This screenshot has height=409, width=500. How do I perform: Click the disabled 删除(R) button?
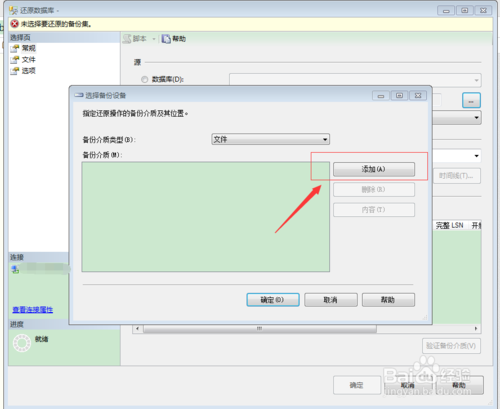coord(374,190)
